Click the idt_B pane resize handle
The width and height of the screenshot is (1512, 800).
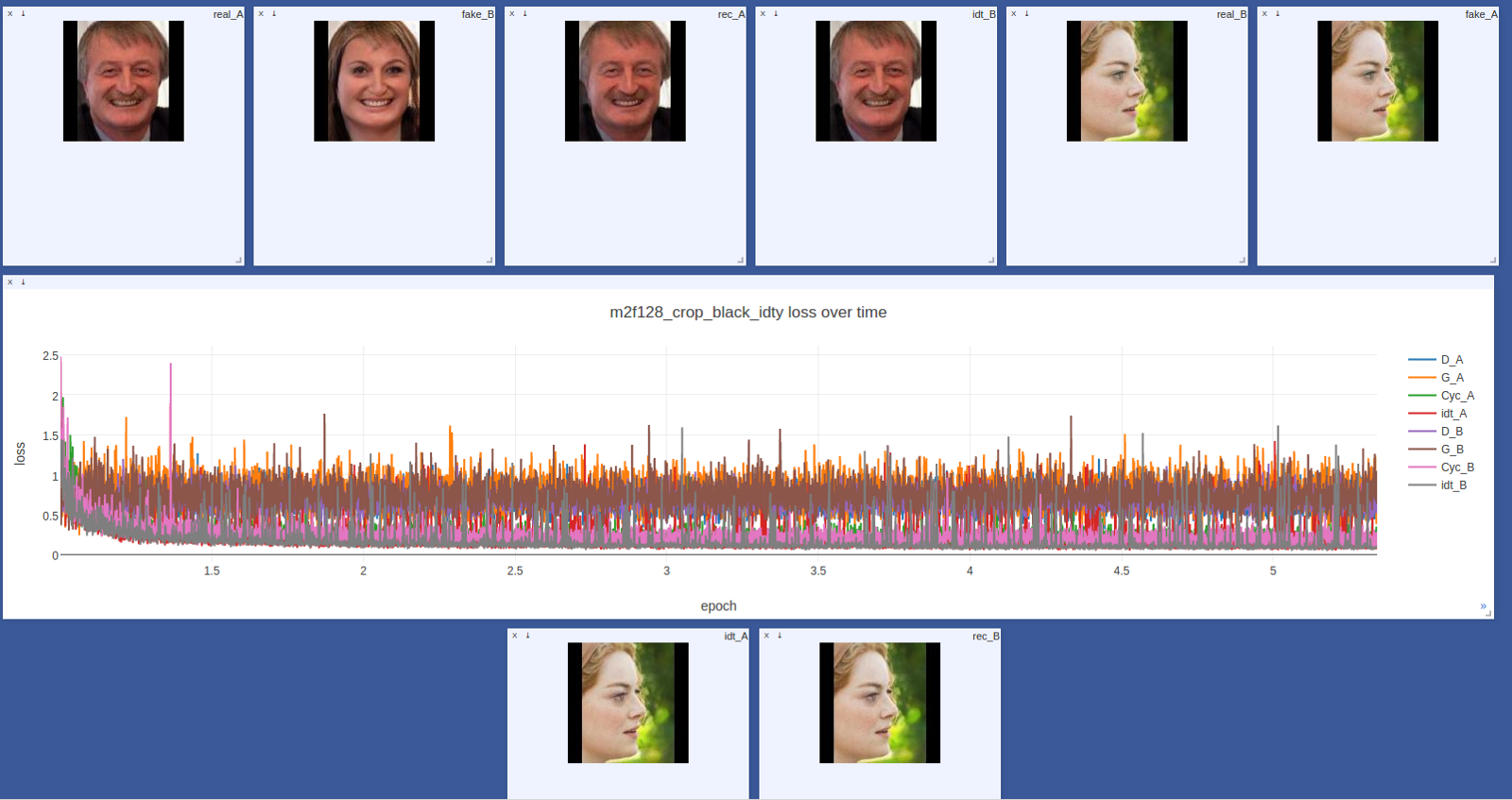(x=991, y=260)
